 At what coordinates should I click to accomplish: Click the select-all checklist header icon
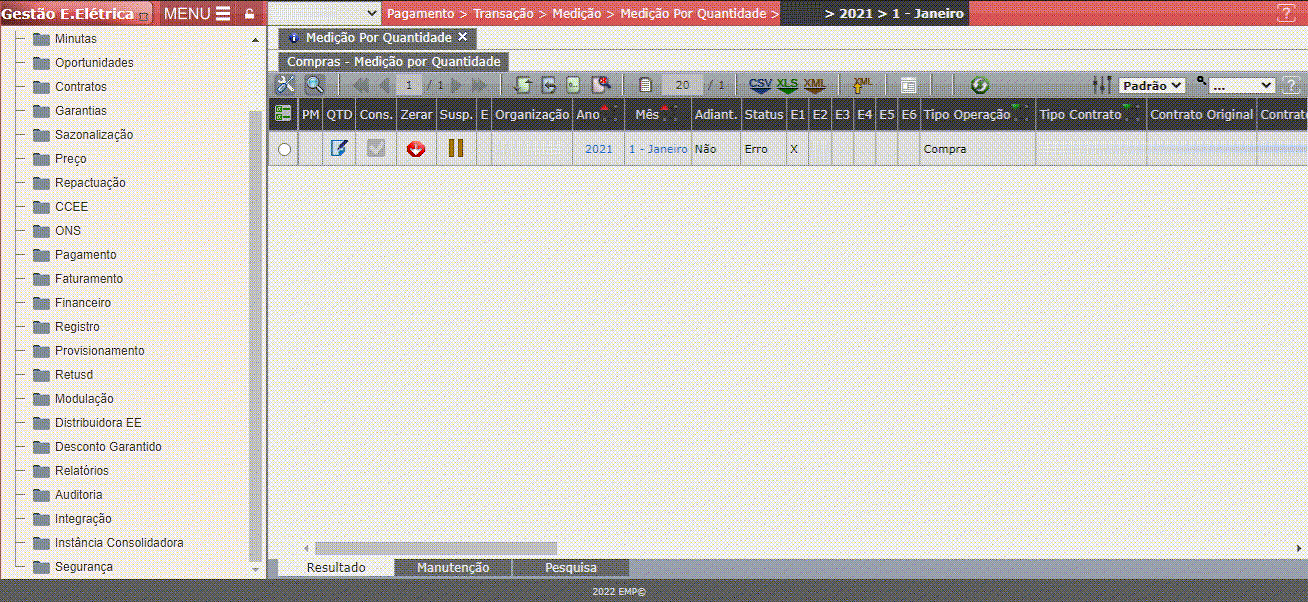click(283, 115)
